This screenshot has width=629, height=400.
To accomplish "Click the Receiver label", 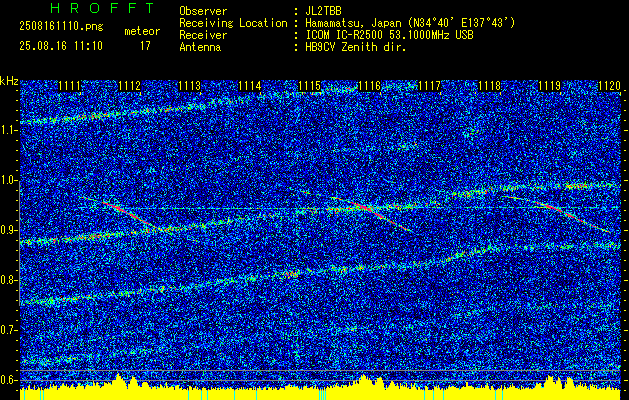I will [203, 35].
